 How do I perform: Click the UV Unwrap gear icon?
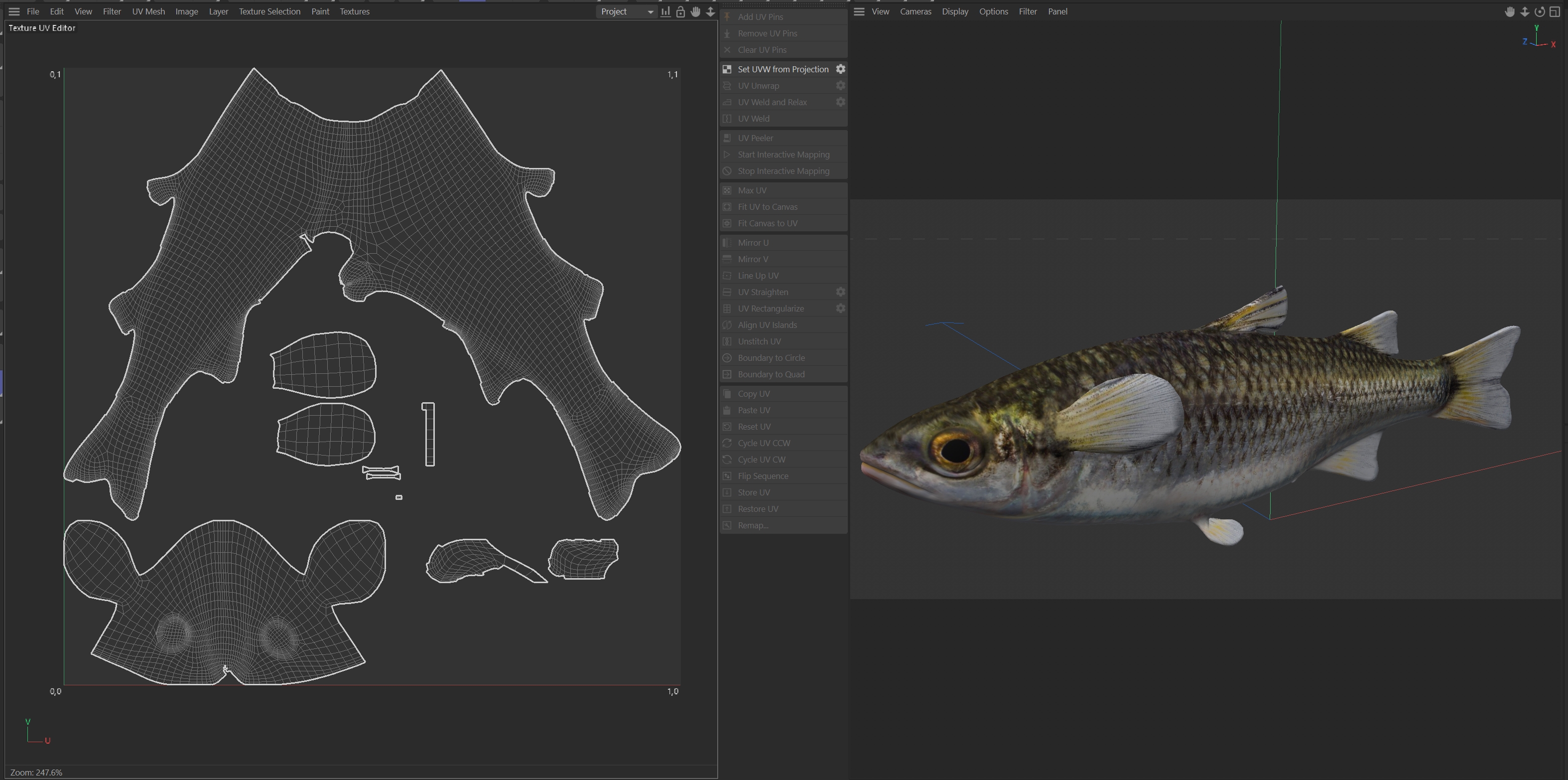pyautogui.click(x=841, y=86)
